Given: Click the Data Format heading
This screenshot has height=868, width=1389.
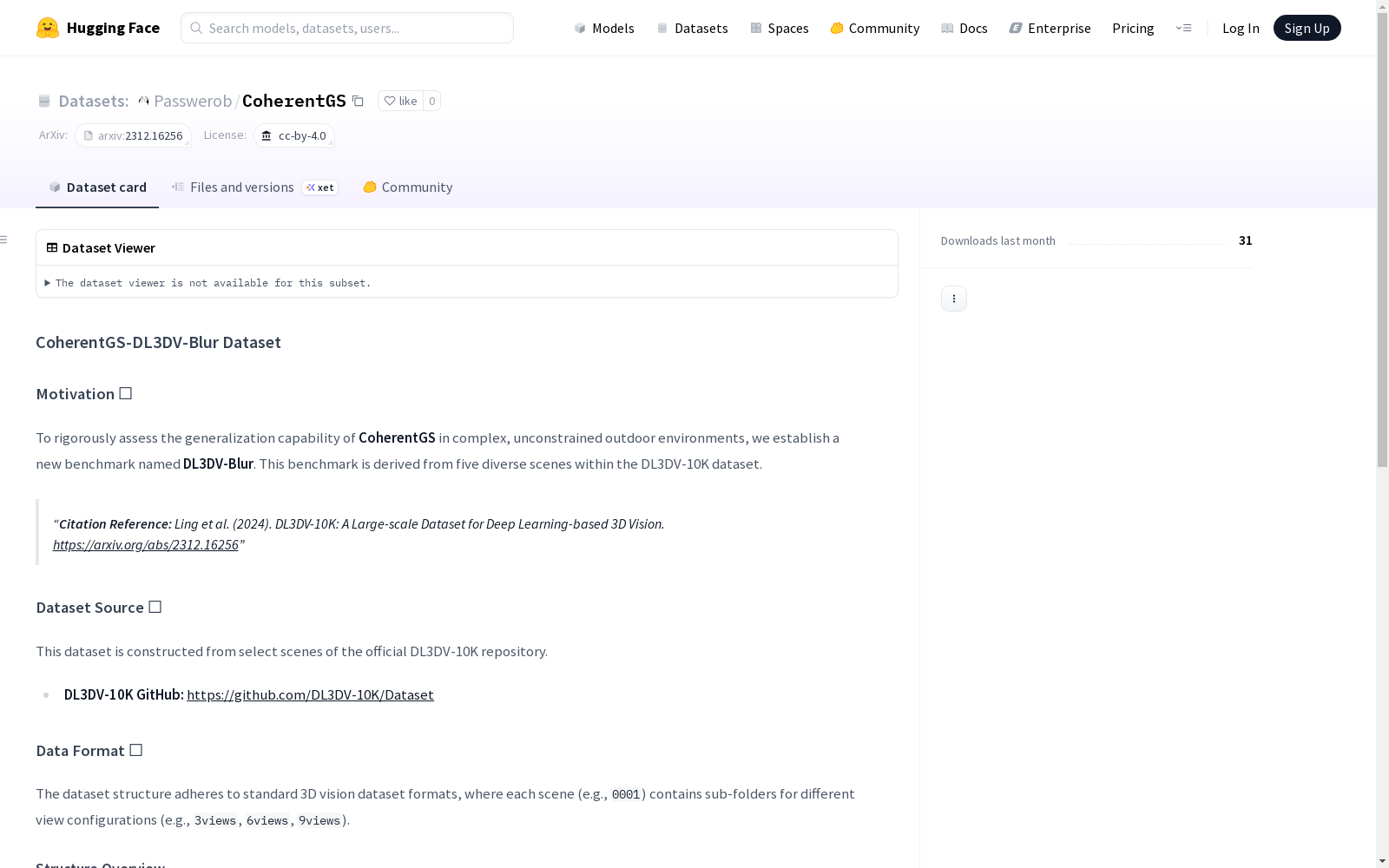Looking at the screenshot, I should point(89,751).
